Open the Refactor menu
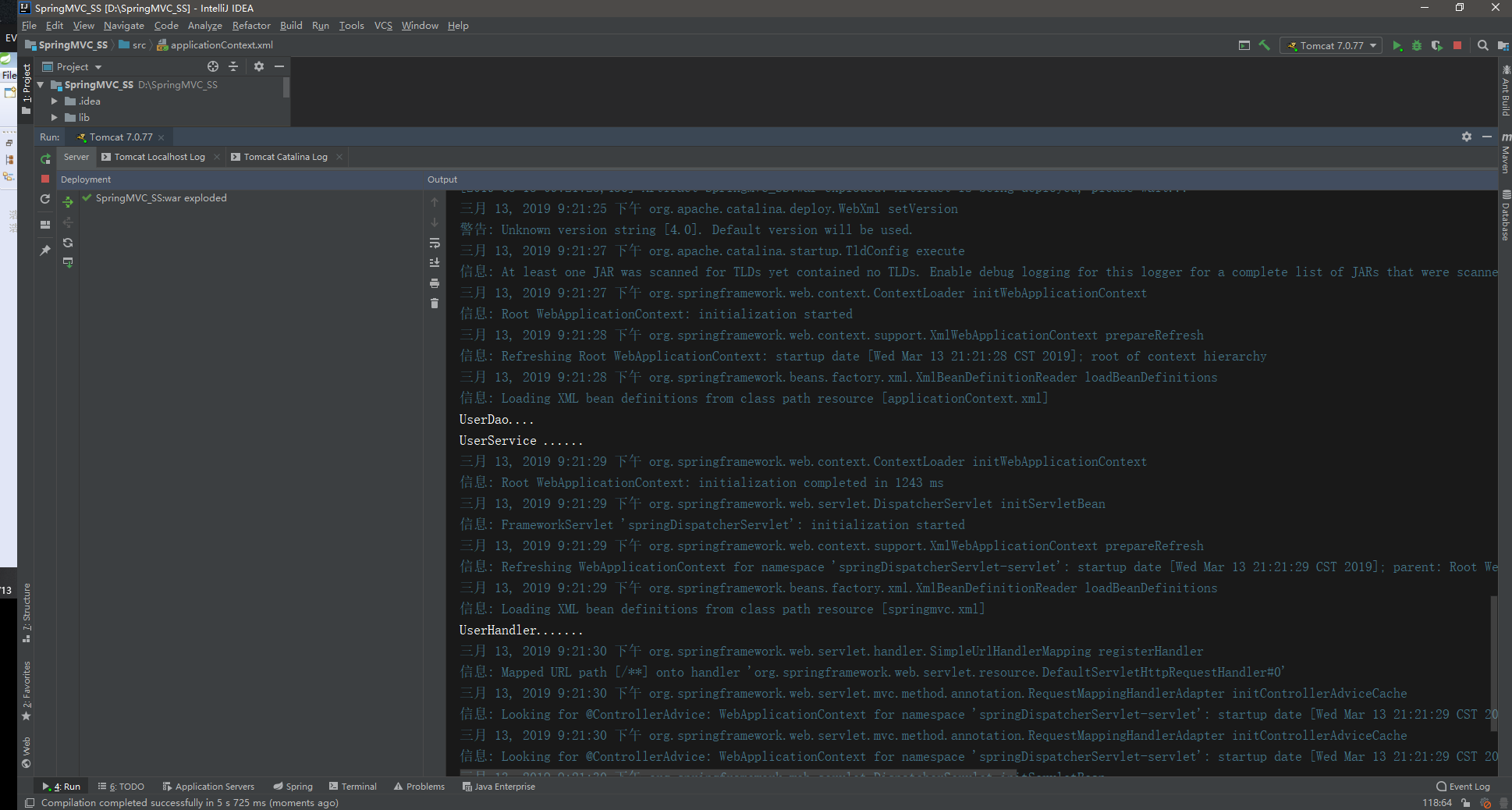 click(x=251, y=26)
